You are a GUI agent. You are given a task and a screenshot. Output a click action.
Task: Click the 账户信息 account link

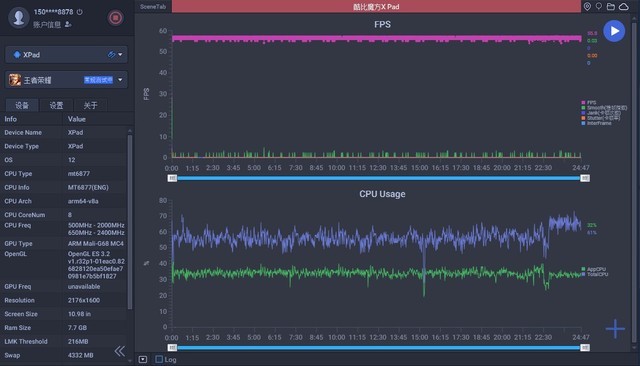pos(47,24)
